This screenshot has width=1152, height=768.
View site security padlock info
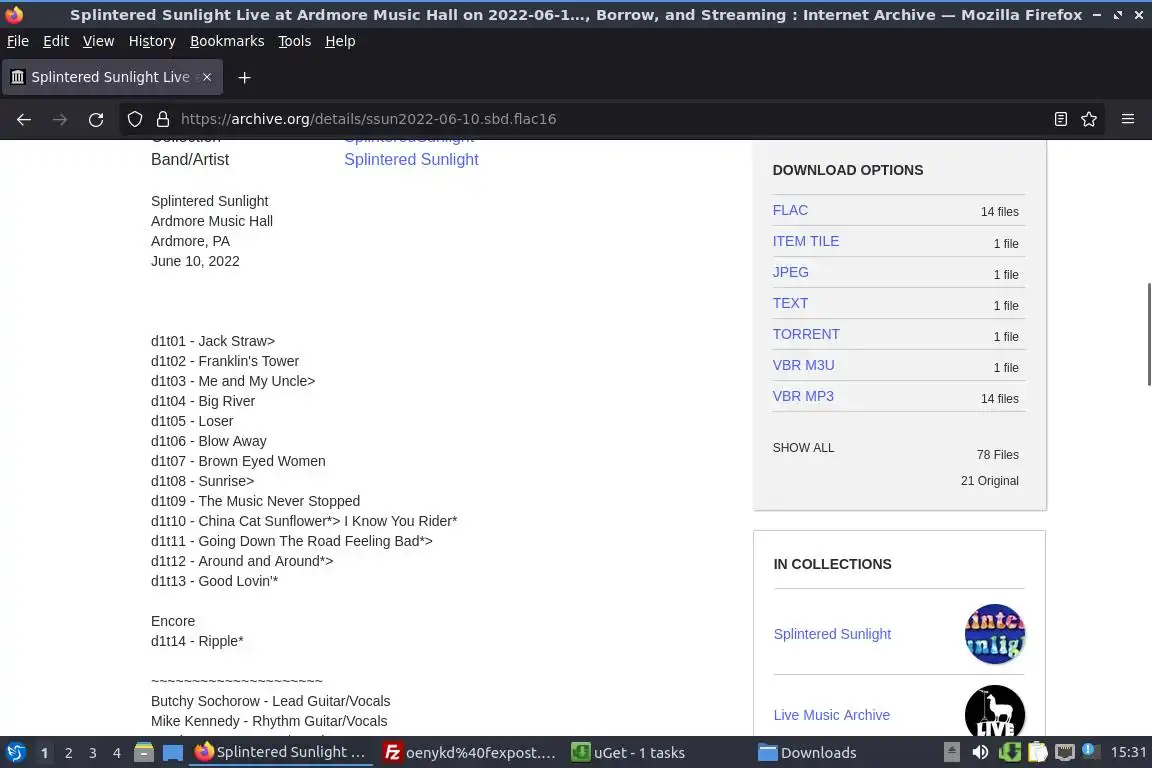163,119
